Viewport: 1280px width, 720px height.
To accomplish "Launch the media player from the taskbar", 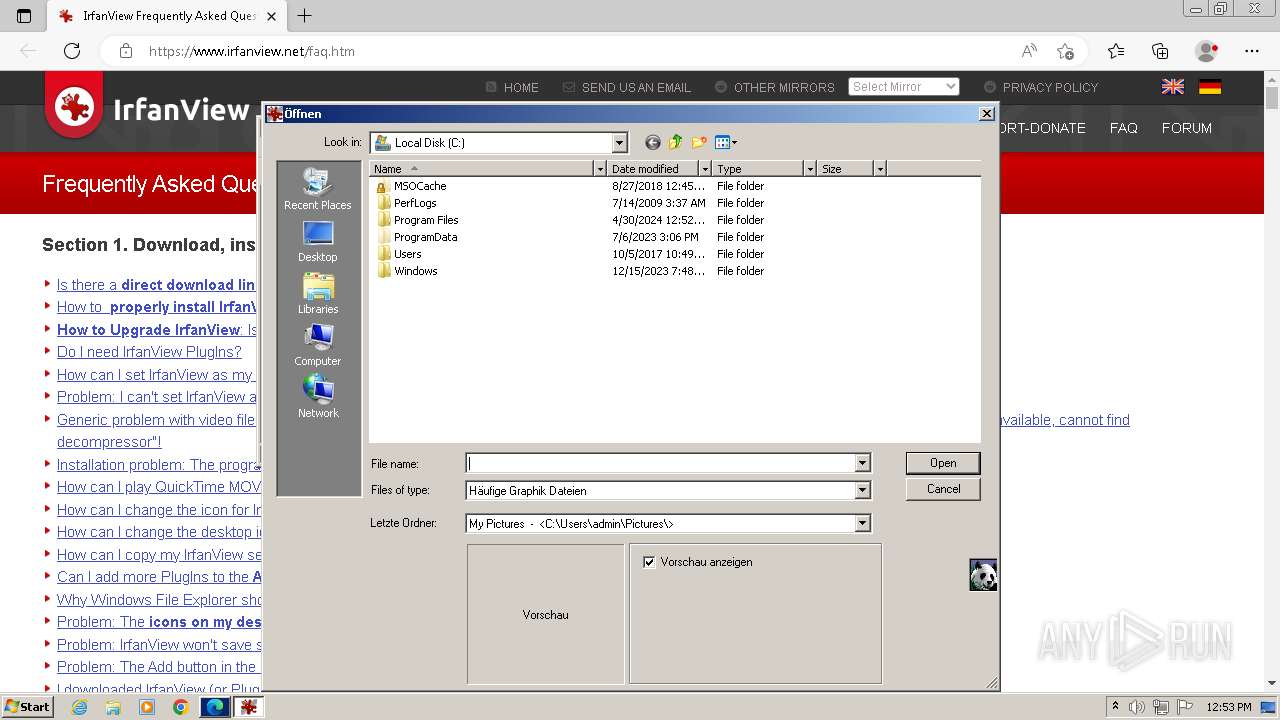I will point(147,707).
